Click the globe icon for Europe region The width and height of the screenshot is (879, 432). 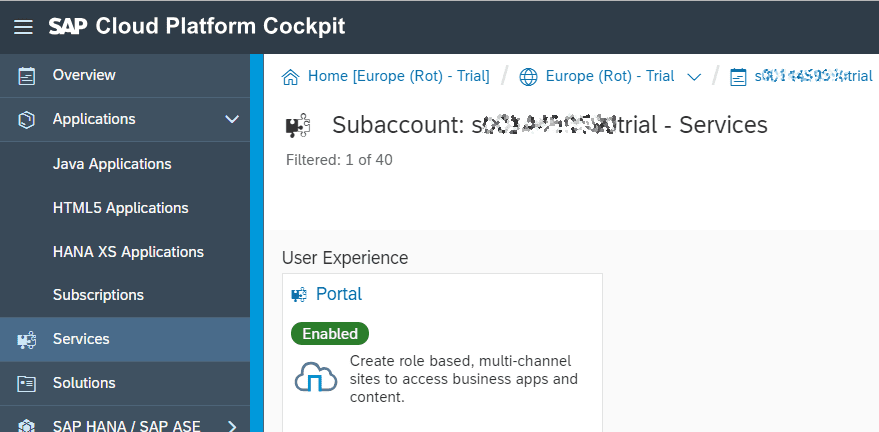point(529,77)
